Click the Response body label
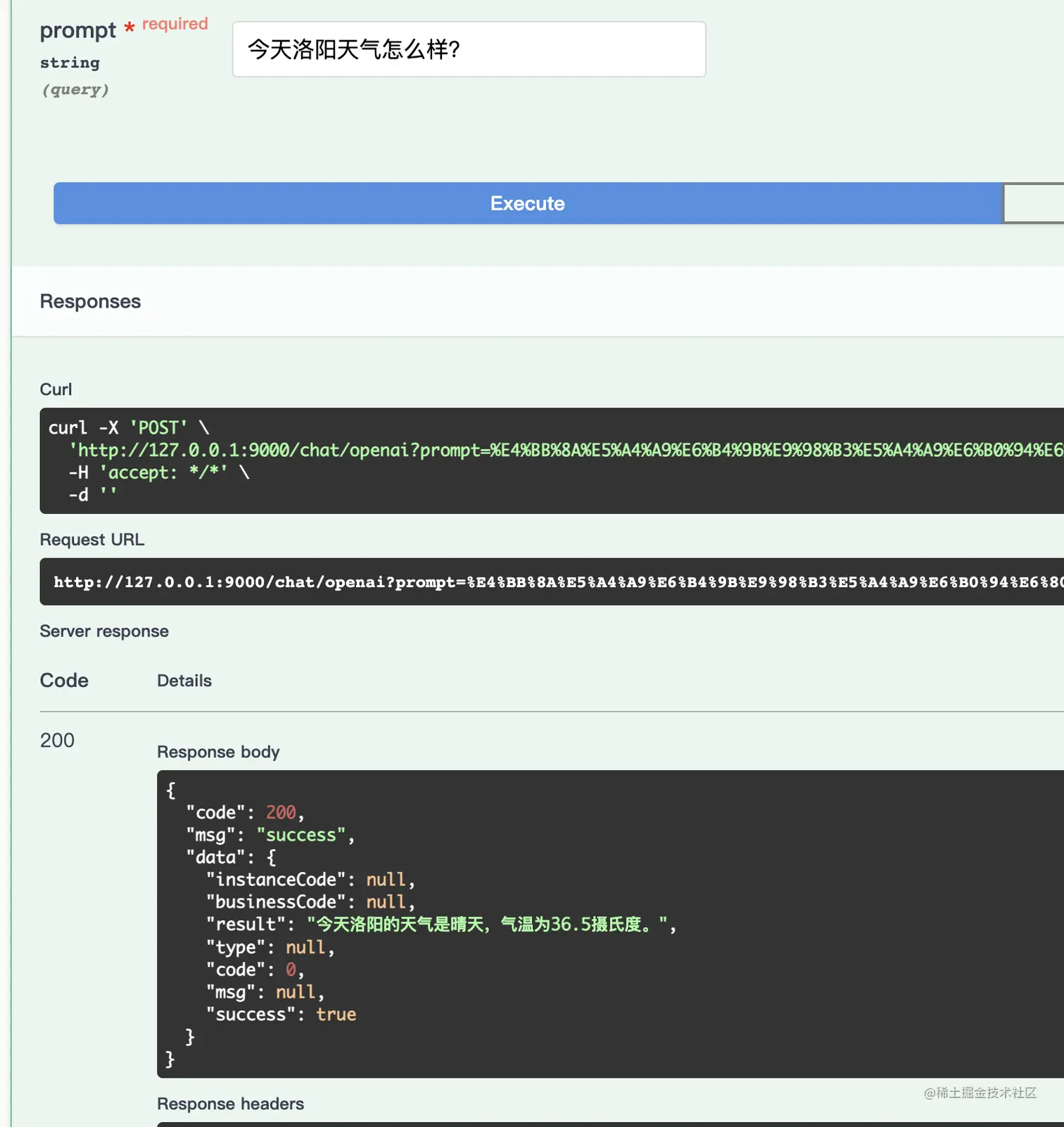 pyautogui.click(x=218, y=752)
